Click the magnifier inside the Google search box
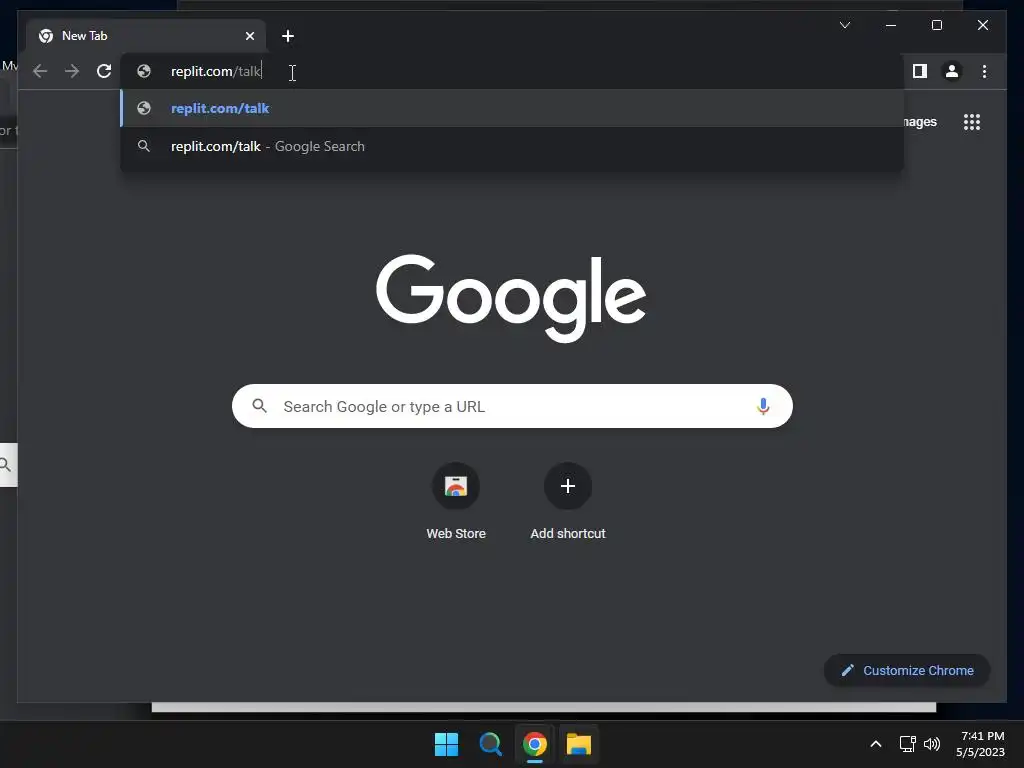This screenshot has width=1024, height=768. pyautogui.click(x=259, y=406)
